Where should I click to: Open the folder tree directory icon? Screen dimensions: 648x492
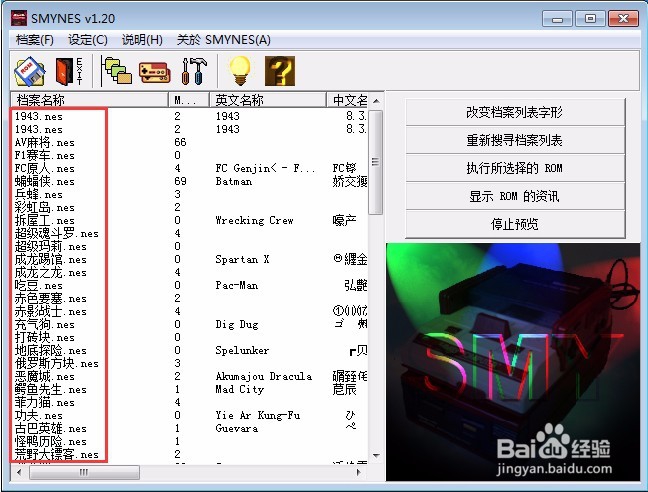click(x=117, y=71)
